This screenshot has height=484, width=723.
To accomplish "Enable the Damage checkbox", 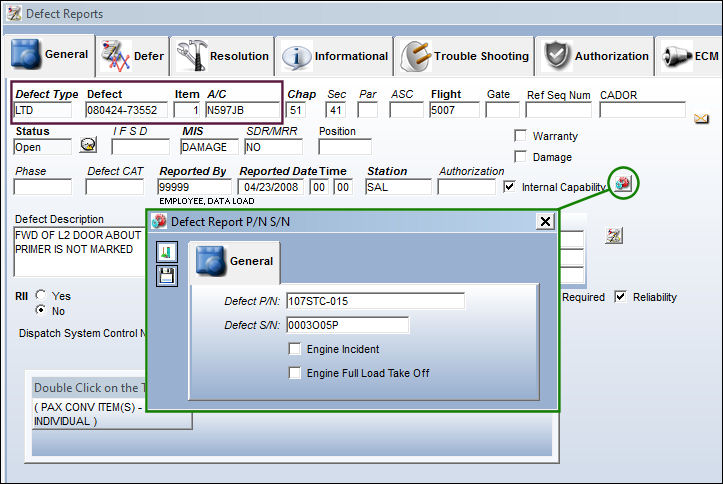I will point(520,157).
